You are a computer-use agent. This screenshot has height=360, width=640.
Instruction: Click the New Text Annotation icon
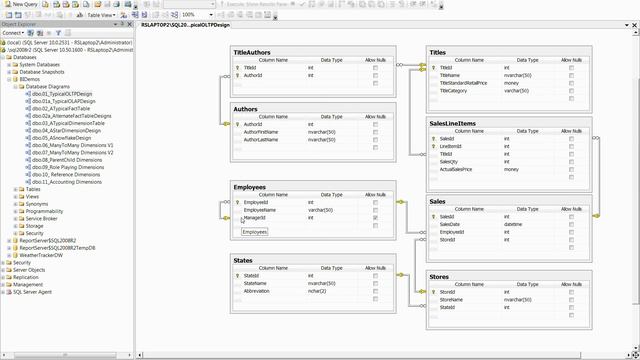click(x=80, y=15)
